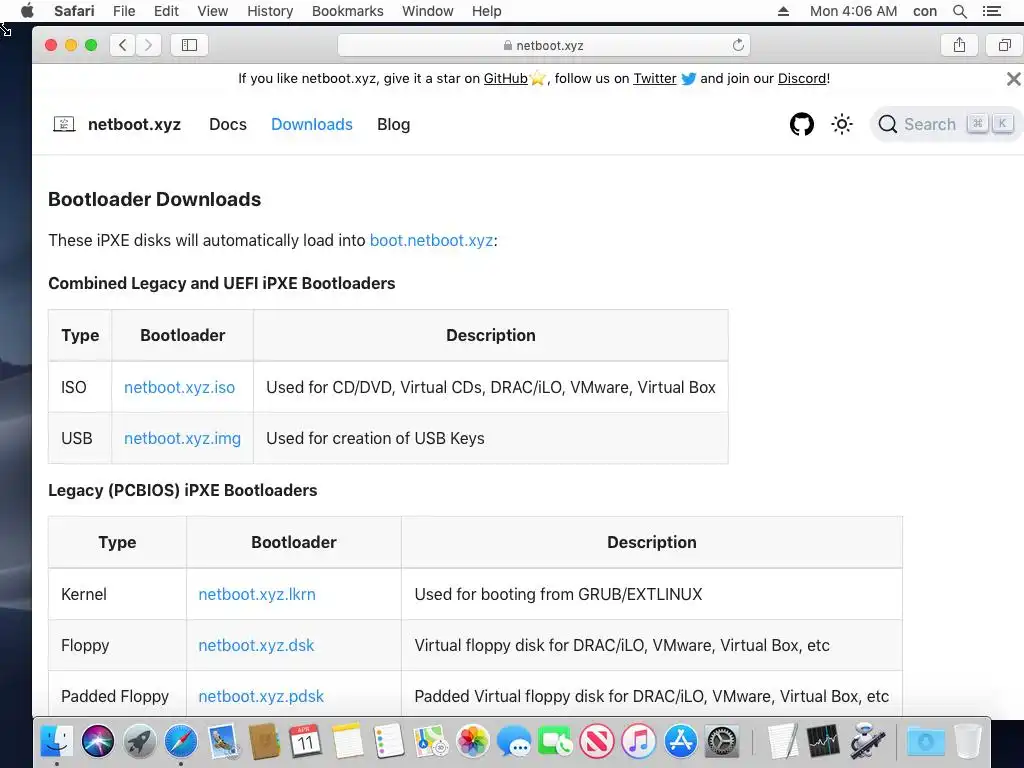Open FaceTime from the Dock
This screenshot has height=768, width=1024.
555,741
